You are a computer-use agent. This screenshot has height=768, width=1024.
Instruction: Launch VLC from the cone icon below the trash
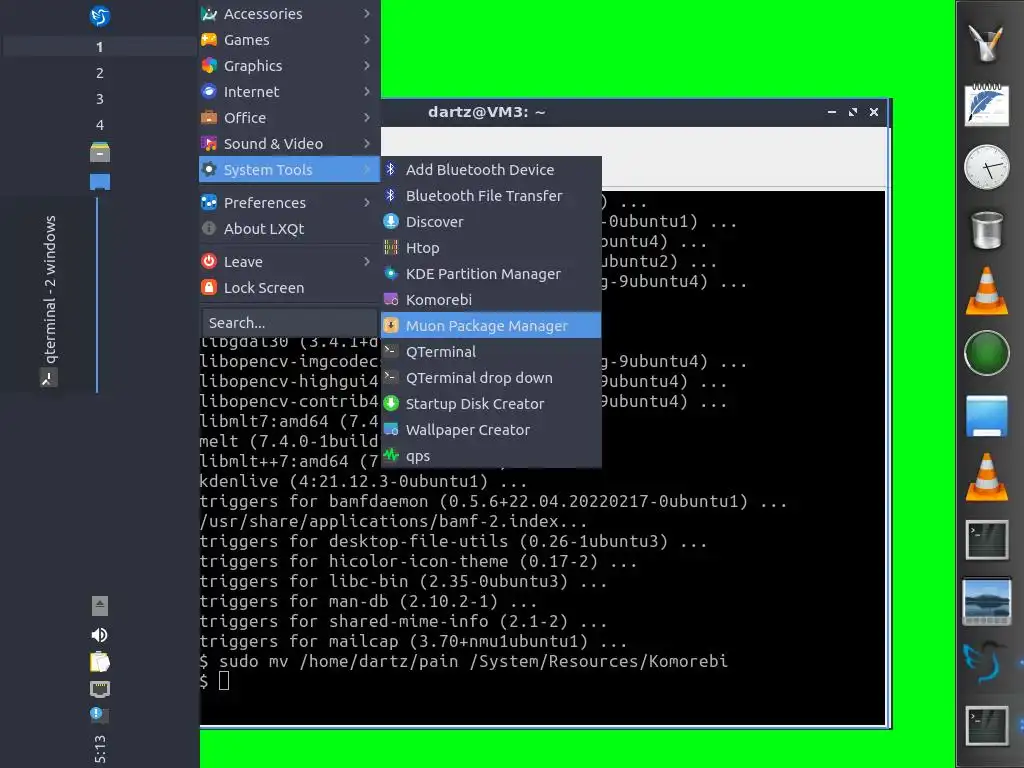coord(987,291)
